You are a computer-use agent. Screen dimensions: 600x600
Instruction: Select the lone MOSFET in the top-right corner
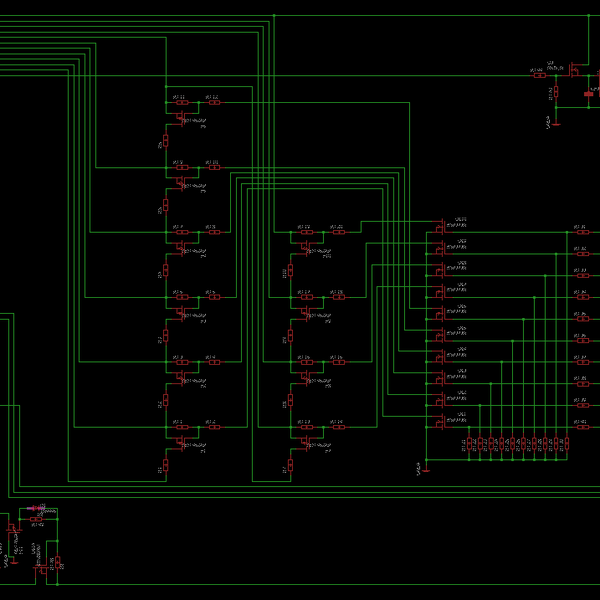(574, 70)
